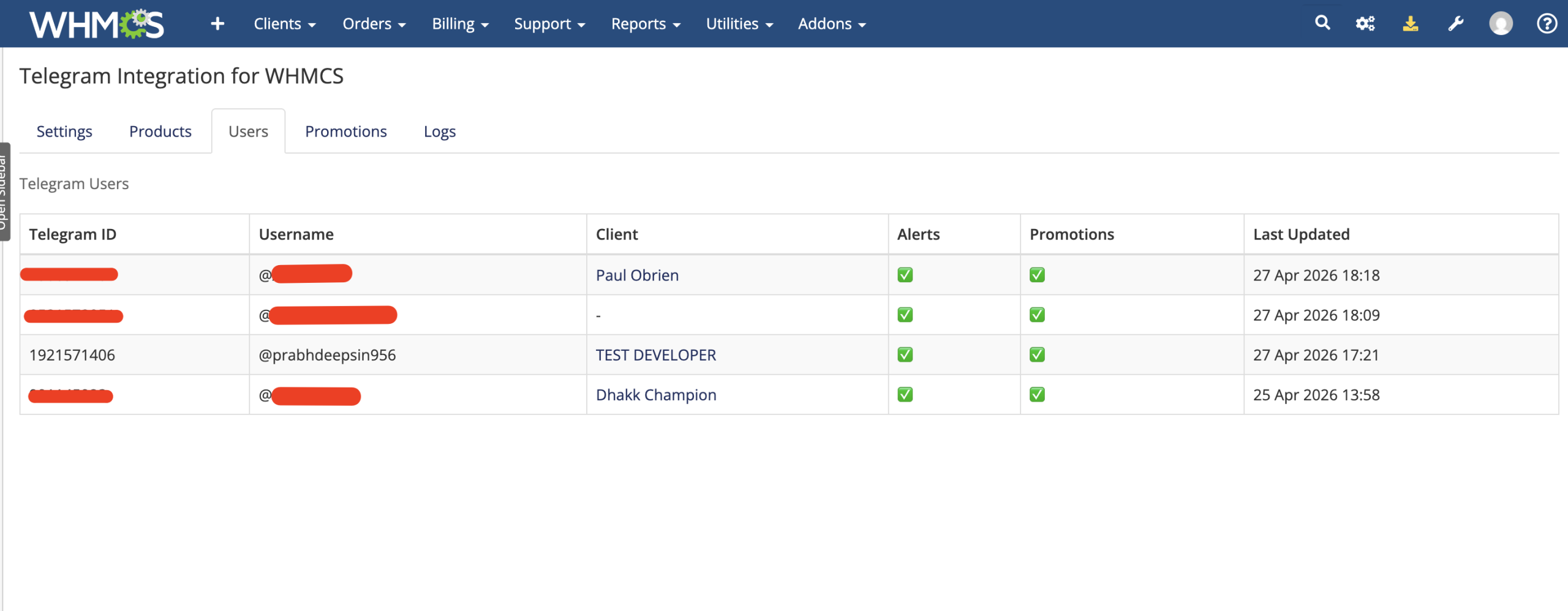Screen dimensions: 1568x611
Task: Expand the Reports dropdown menu
Action: point(646,24)
